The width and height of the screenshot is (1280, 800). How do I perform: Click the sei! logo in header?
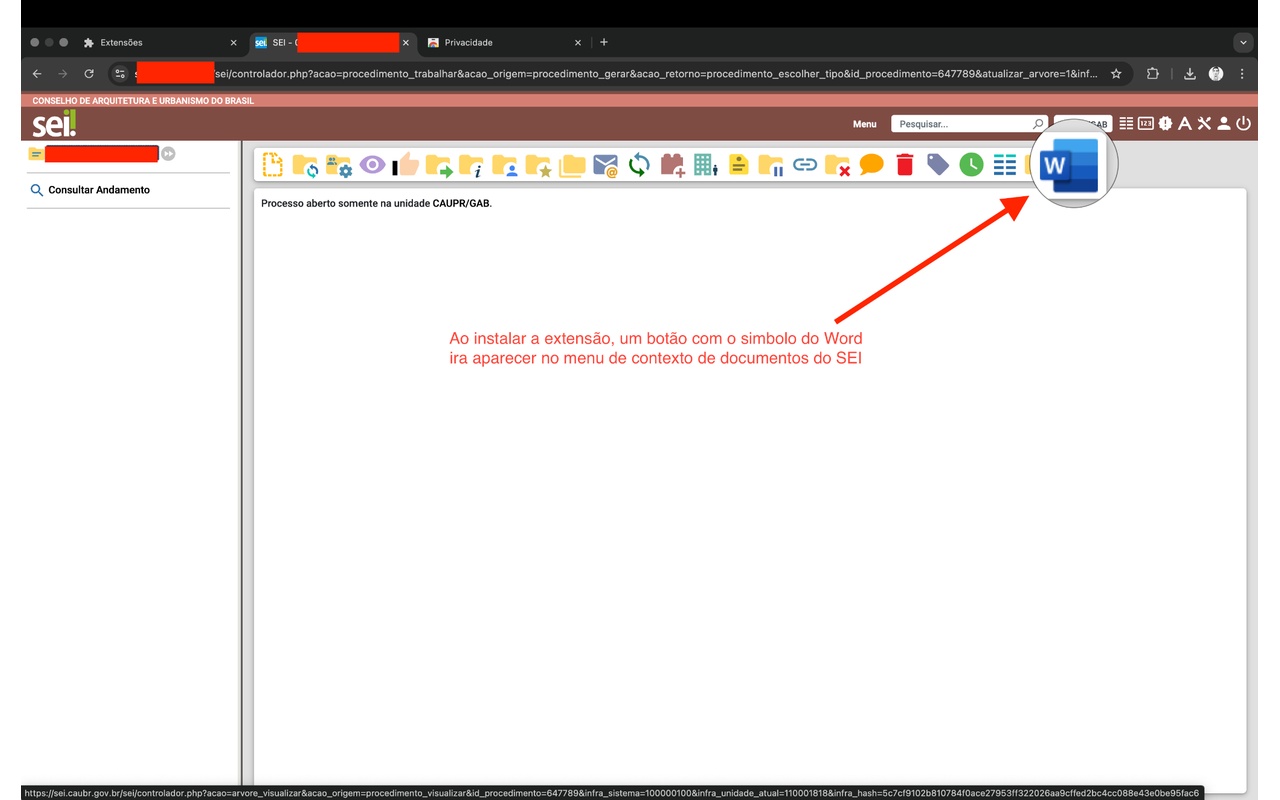point(54,124)
